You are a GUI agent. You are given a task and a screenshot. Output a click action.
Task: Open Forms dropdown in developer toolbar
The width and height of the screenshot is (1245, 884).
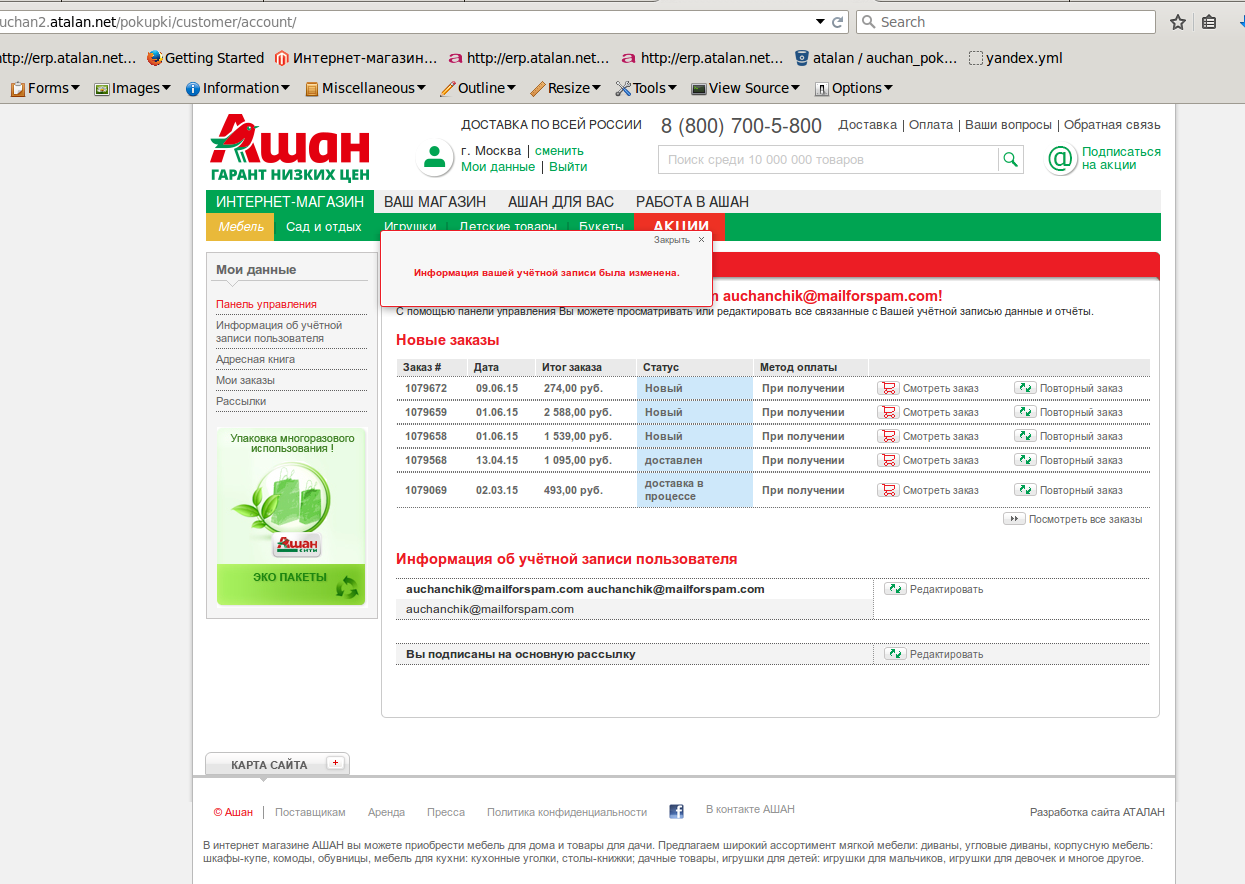click(46, 88)
